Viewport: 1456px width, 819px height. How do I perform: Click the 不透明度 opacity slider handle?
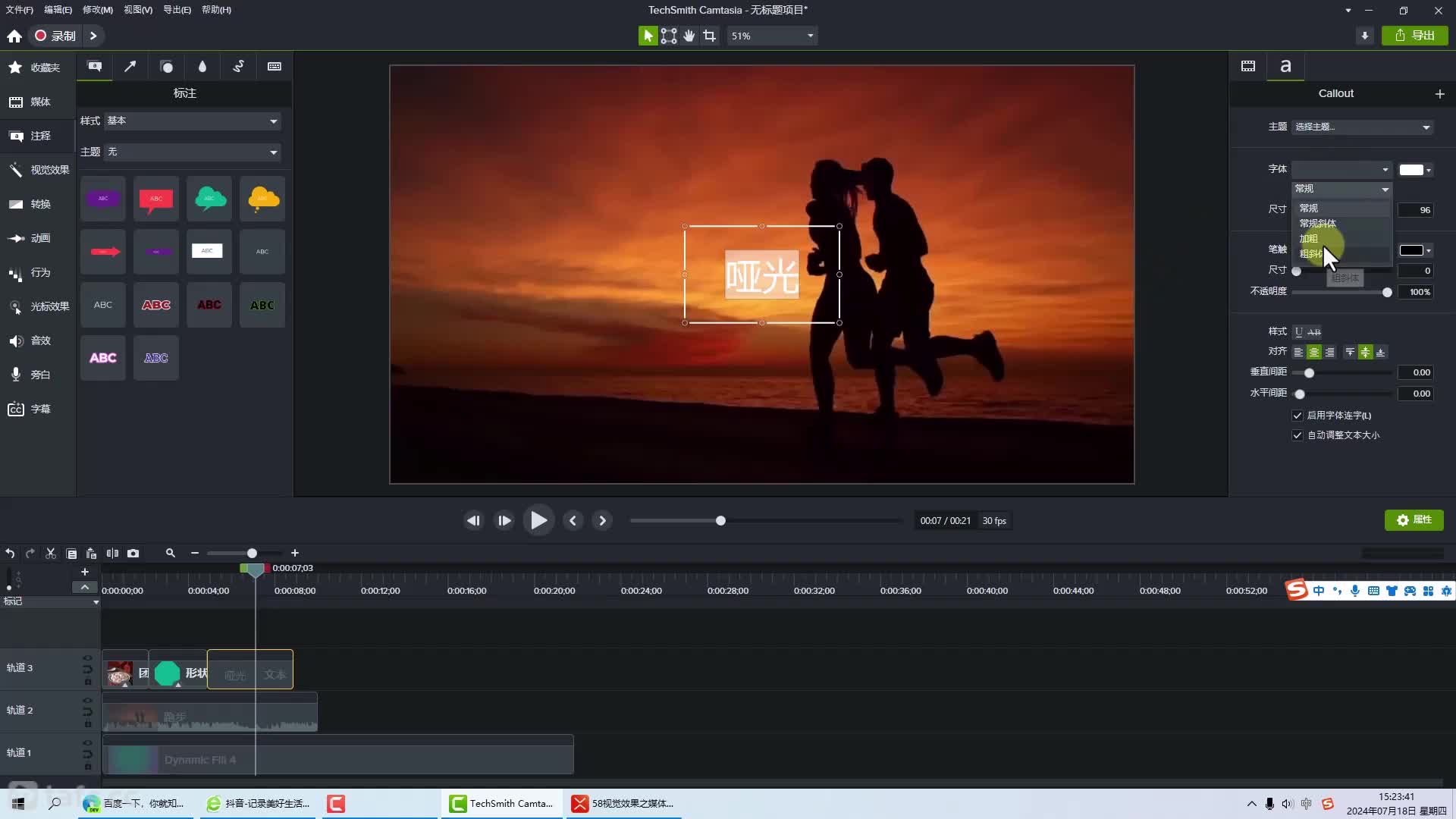1387,292
